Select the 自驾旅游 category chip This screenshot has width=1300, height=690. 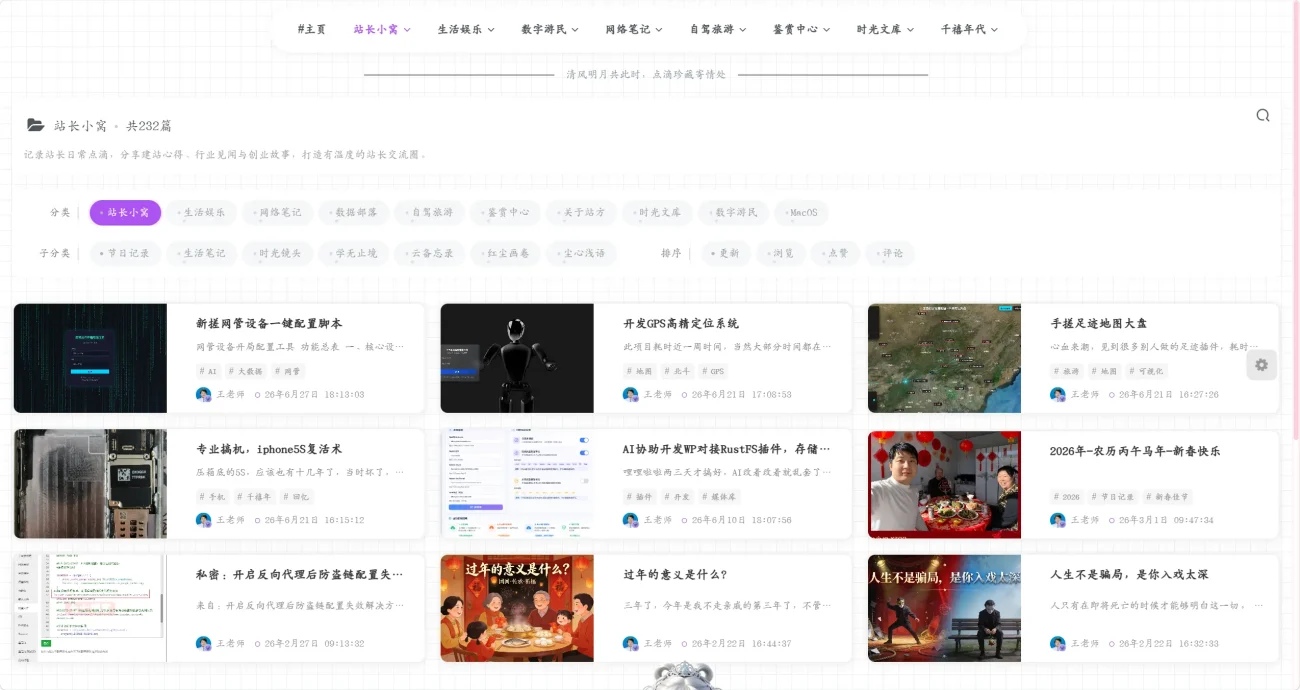pos(429,213)
